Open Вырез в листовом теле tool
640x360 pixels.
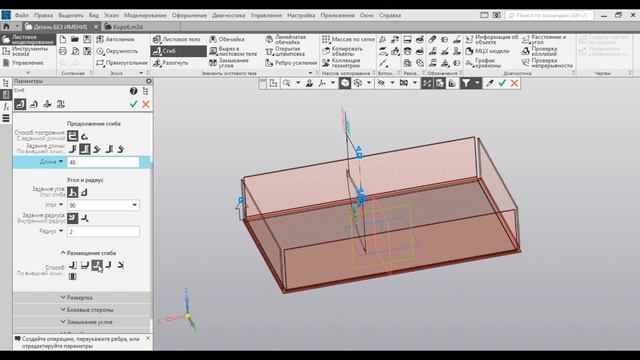pyautogui.click(x=233, y=51)
